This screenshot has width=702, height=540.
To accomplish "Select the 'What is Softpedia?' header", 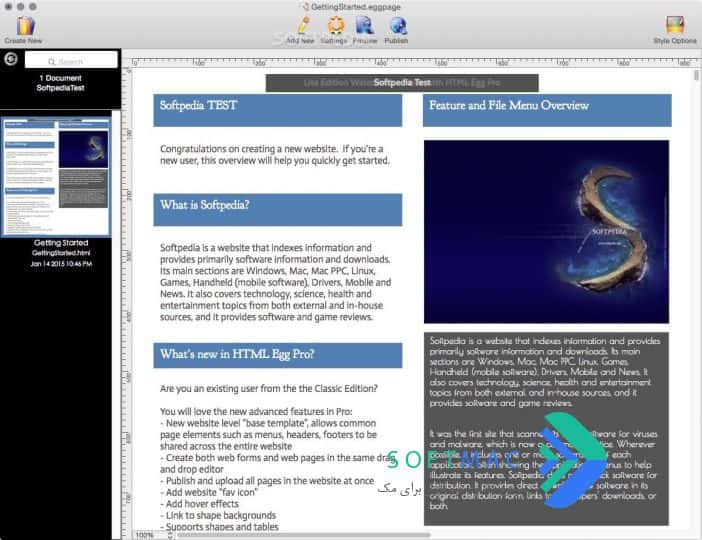I will pos(278,210).
